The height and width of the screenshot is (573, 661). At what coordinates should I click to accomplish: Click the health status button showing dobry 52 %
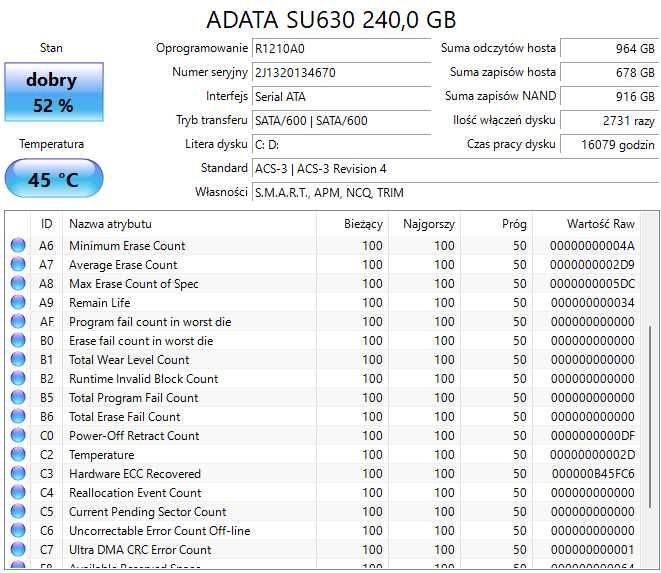click(54, 92)
